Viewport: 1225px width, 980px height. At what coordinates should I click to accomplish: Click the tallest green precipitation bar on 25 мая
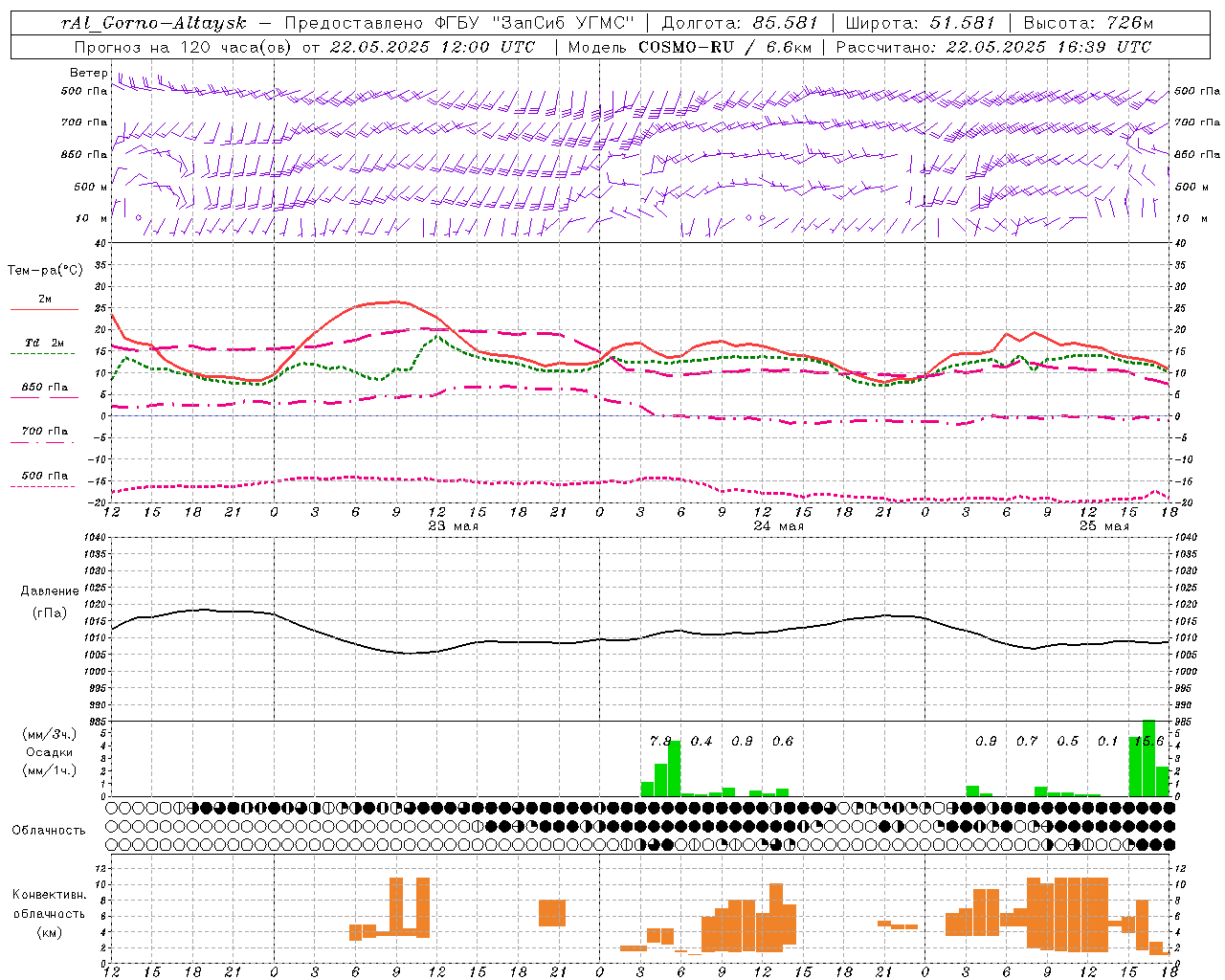tap(1149, 758)
